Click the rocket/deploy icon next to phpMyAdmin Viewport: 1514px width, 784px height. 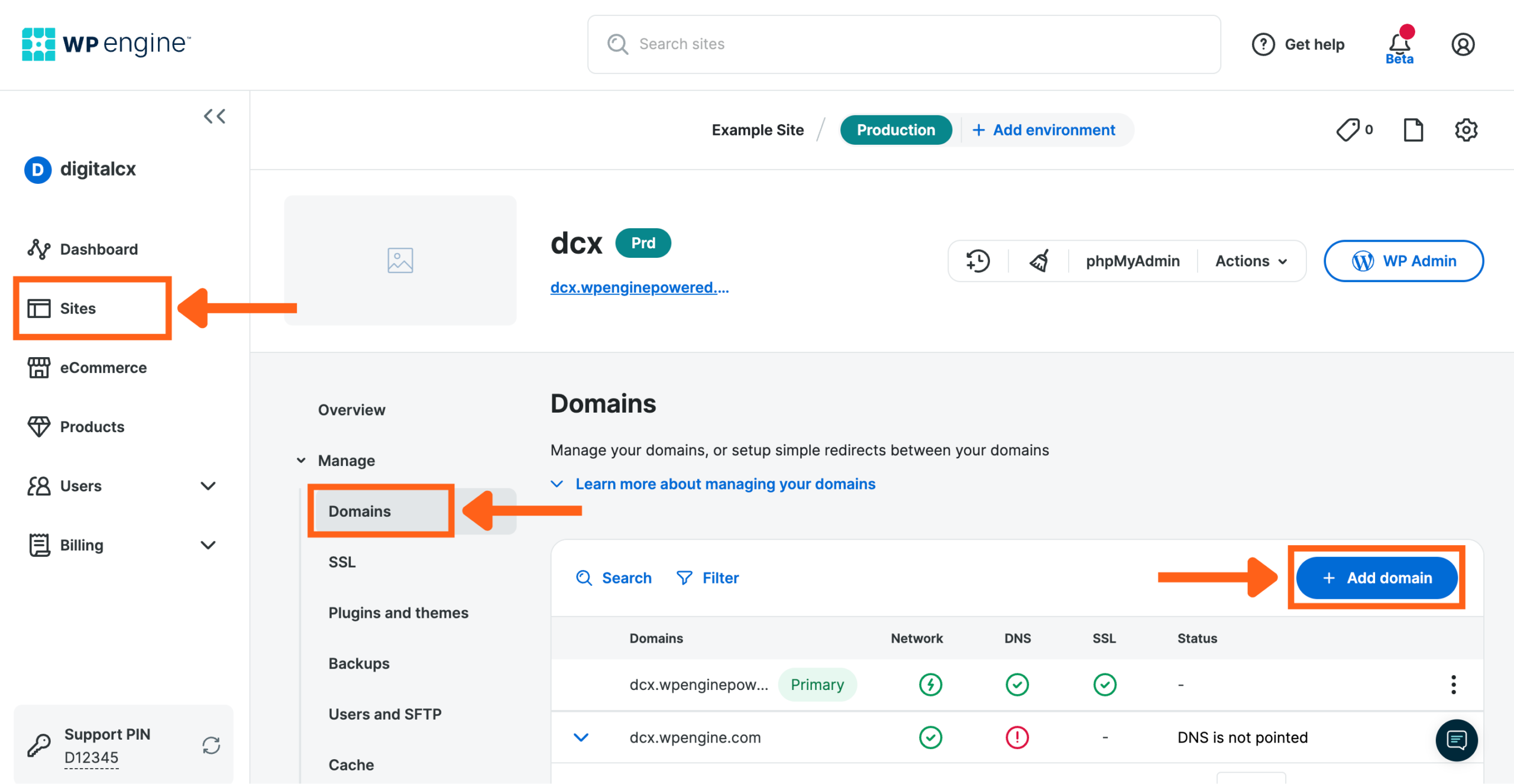coord(1041,261)
